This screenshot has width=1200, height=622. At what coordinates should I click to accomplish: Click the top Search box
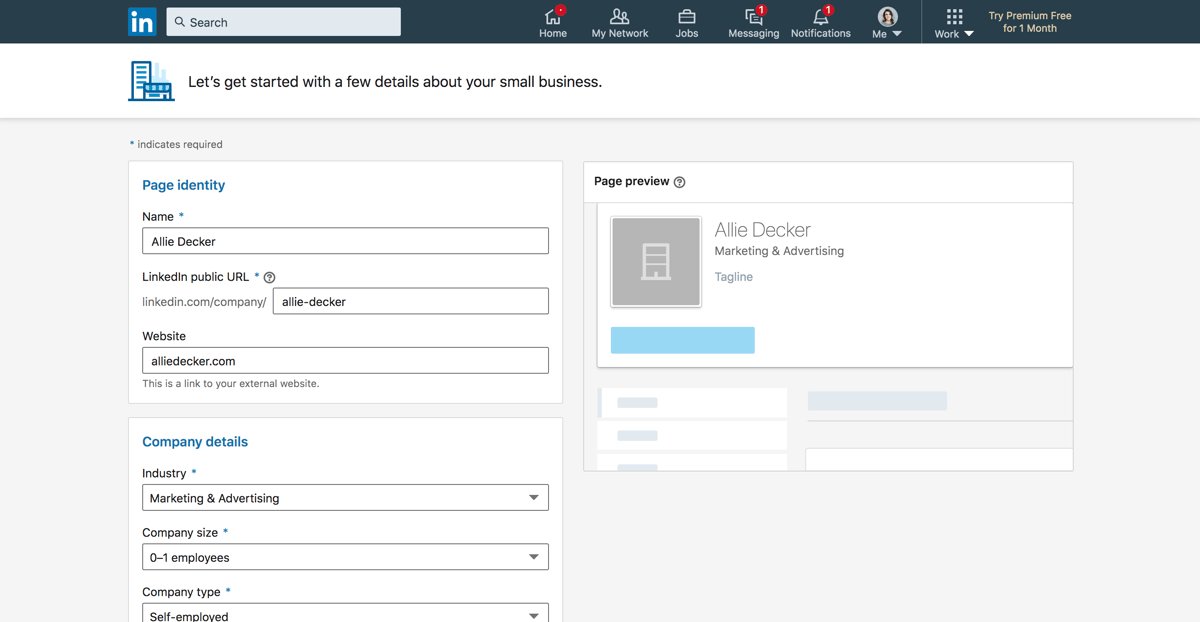pos(284,22)
